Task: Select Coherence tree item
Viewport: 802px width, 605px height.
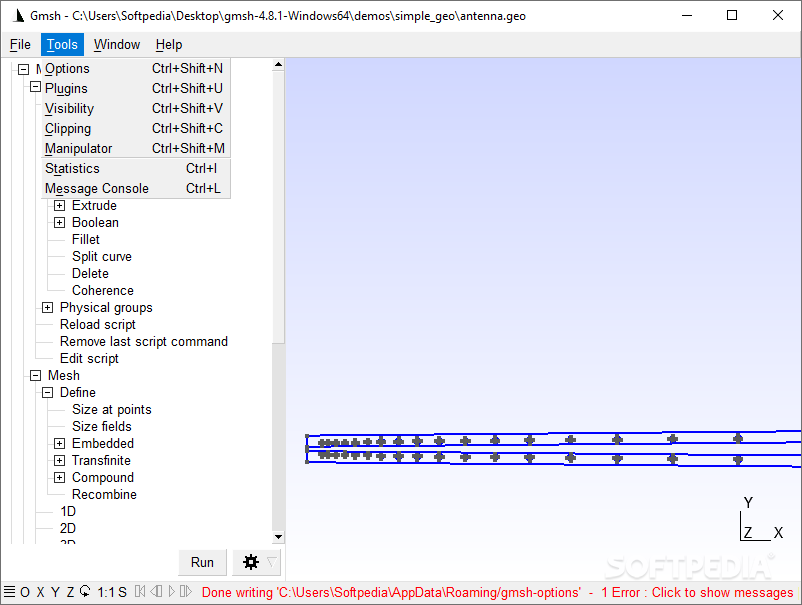Action: tap(103, 290)
